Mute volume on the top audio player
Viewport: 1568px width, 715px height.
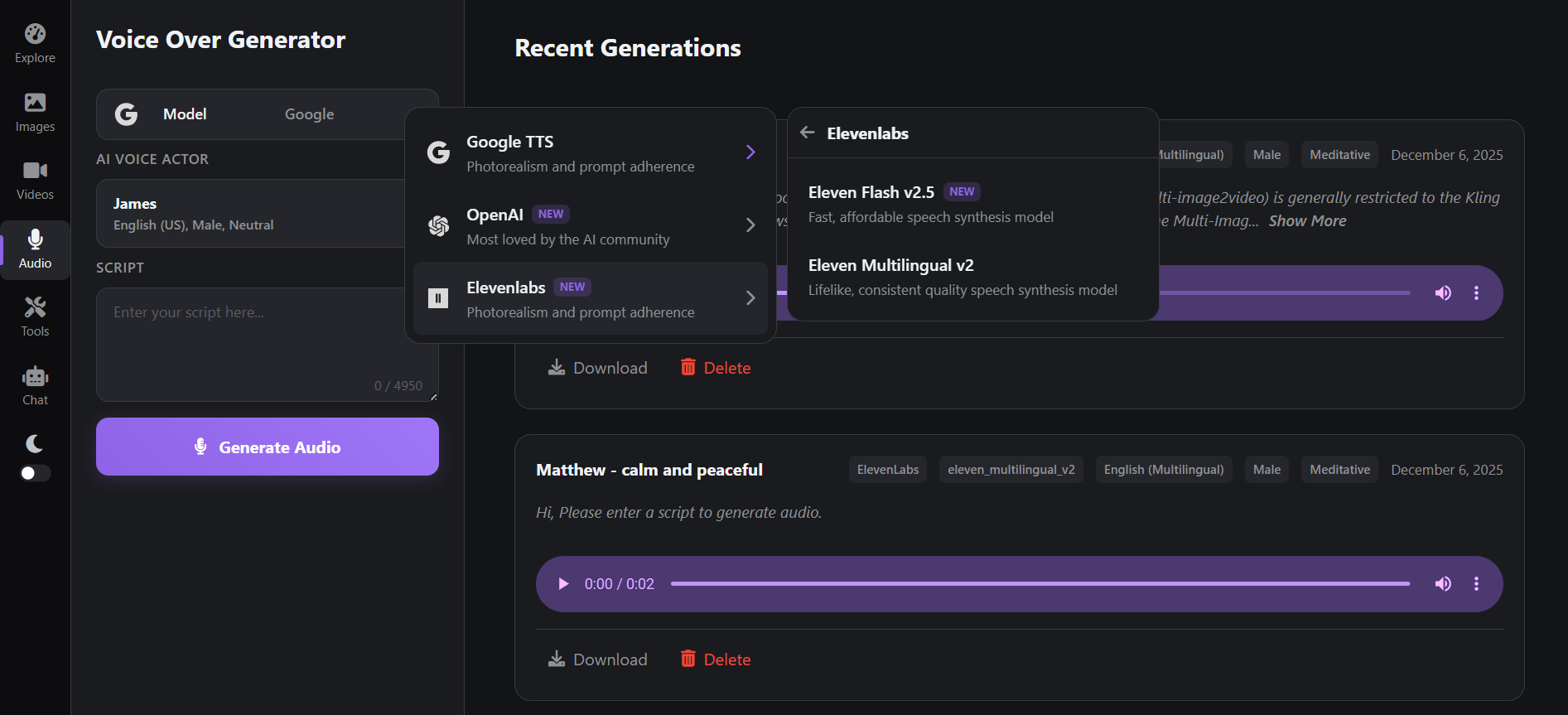coord(1443,293)
